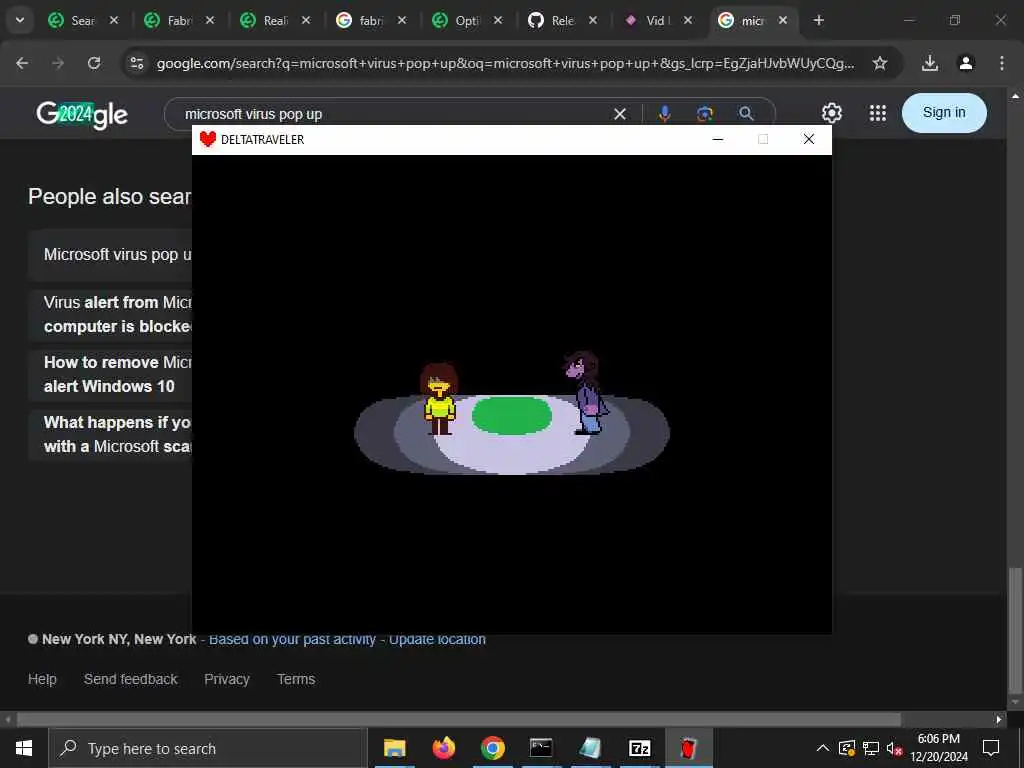
Task: Open the terminal from taskbar
Action: [541, 748]
